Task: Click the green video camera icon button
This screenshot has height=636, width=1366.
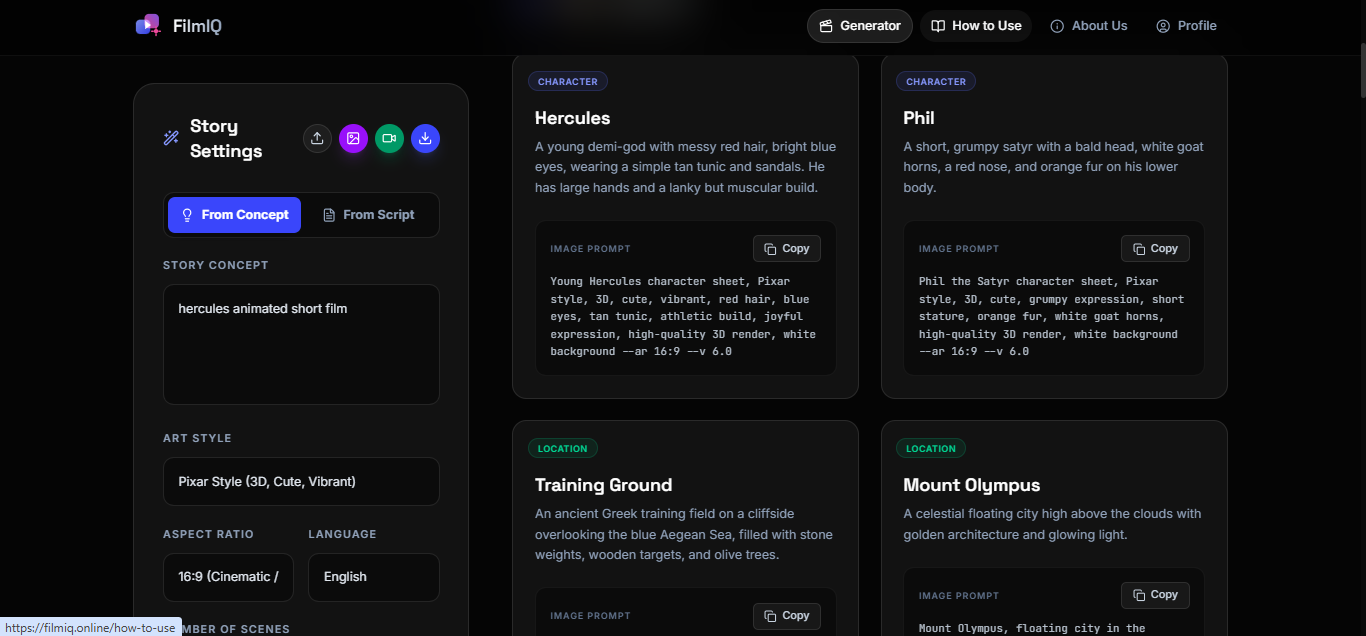Action: coord(389,138)
